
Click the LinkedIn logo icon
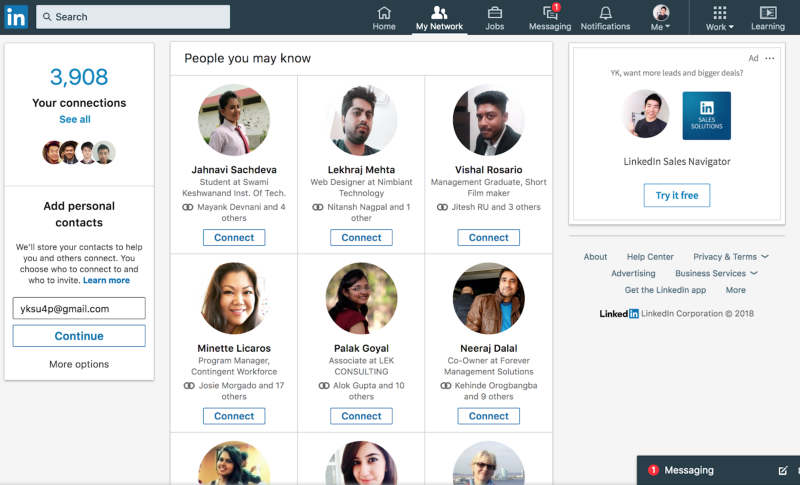(16, 17)
